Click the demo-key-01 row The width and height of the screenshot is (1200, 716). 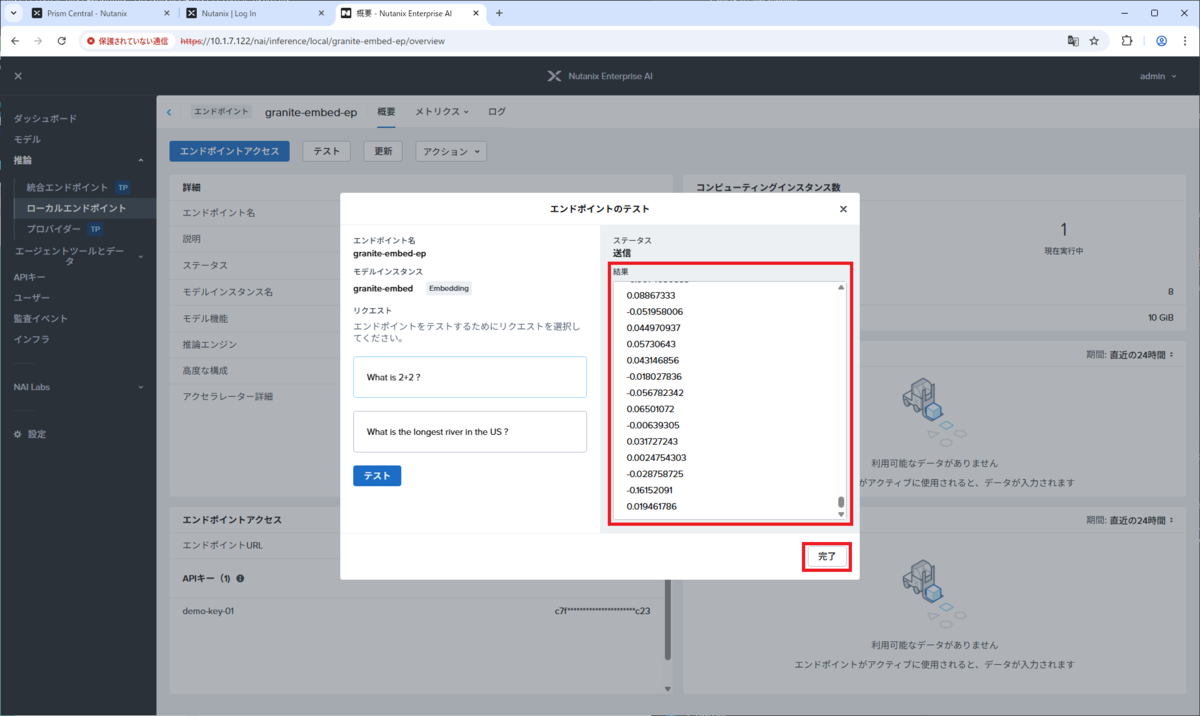click(416, 610)
